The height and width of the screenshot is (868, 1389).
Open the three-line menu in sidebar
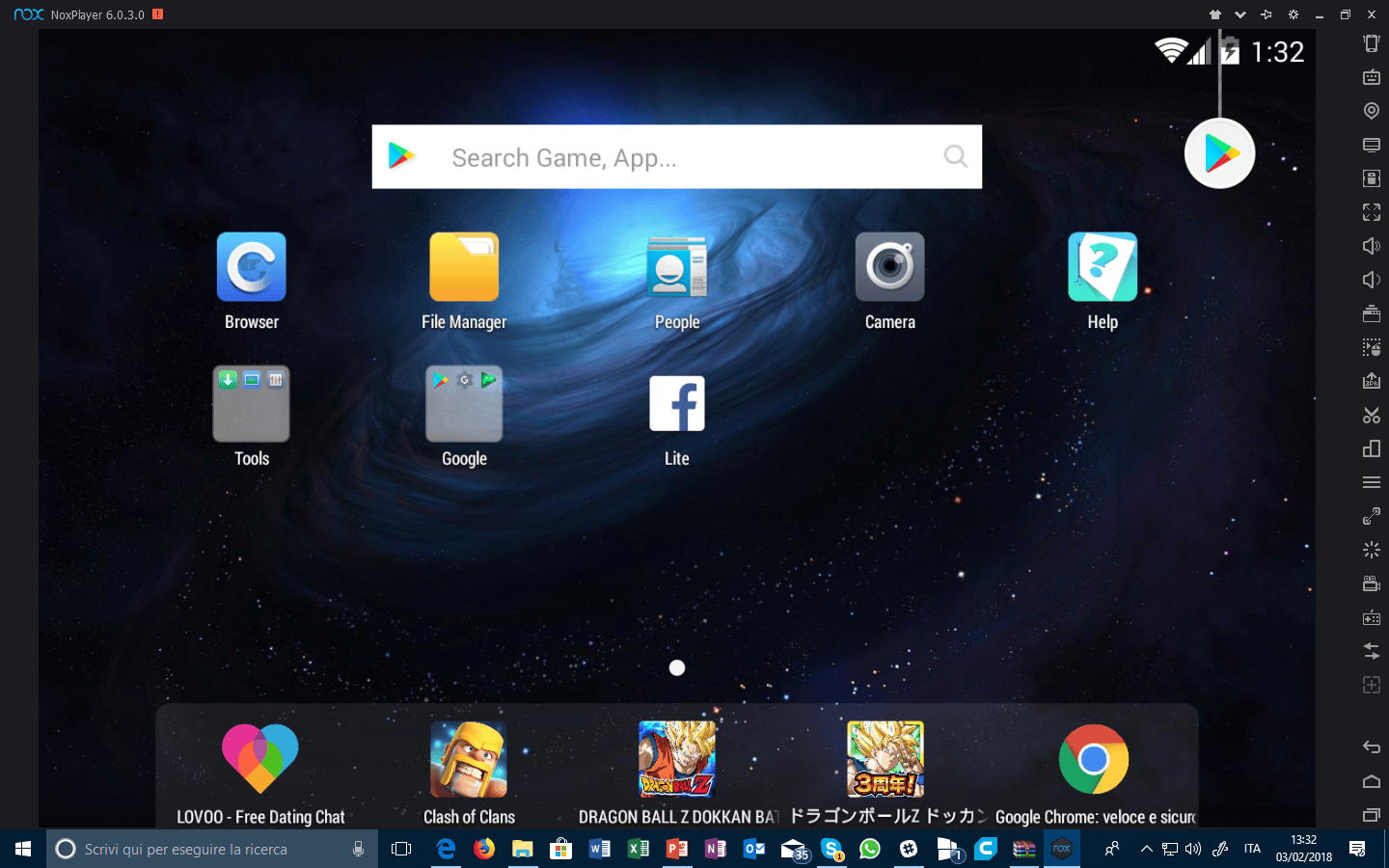coord(1372,482)
